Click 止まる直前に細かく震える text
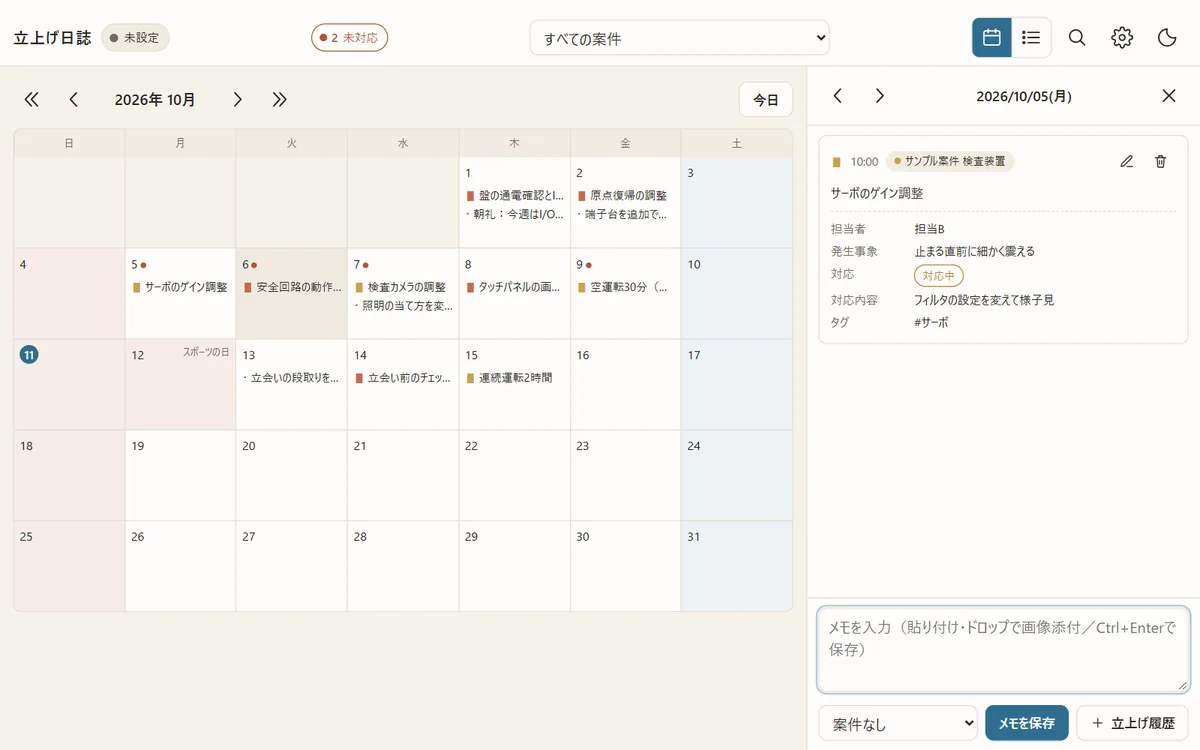1200x750 pixels. click(975, 252)
